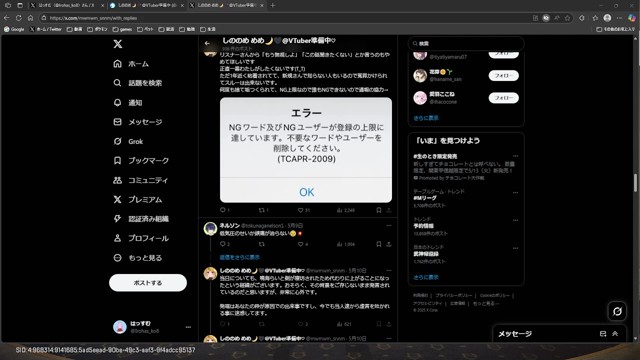The width and height of the screenshot is (640, 360).
Task: Open 通知 notifications
Action: (x=128, y=102)
